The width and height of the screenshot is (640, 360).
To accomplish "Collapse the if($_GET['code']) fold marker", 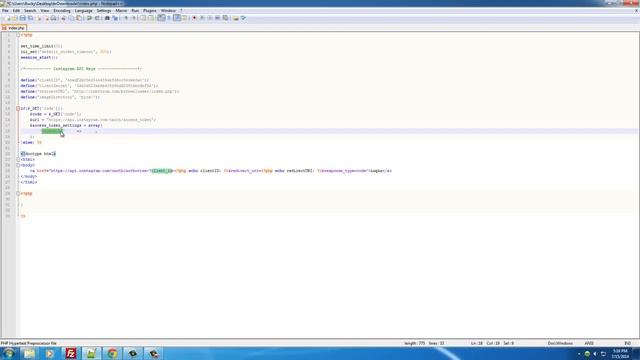I will [x=18, y=108].
